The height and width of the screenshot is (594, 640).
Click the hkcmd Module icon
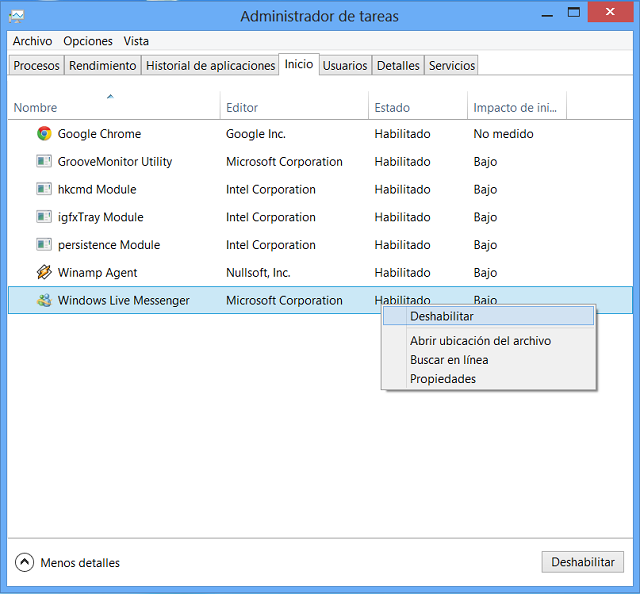point(44,190)
